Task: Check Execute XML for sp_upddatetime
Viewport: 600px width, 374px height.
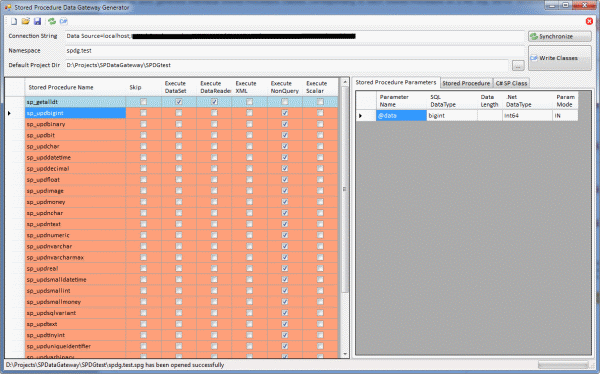Action: (x=249, y=157)
